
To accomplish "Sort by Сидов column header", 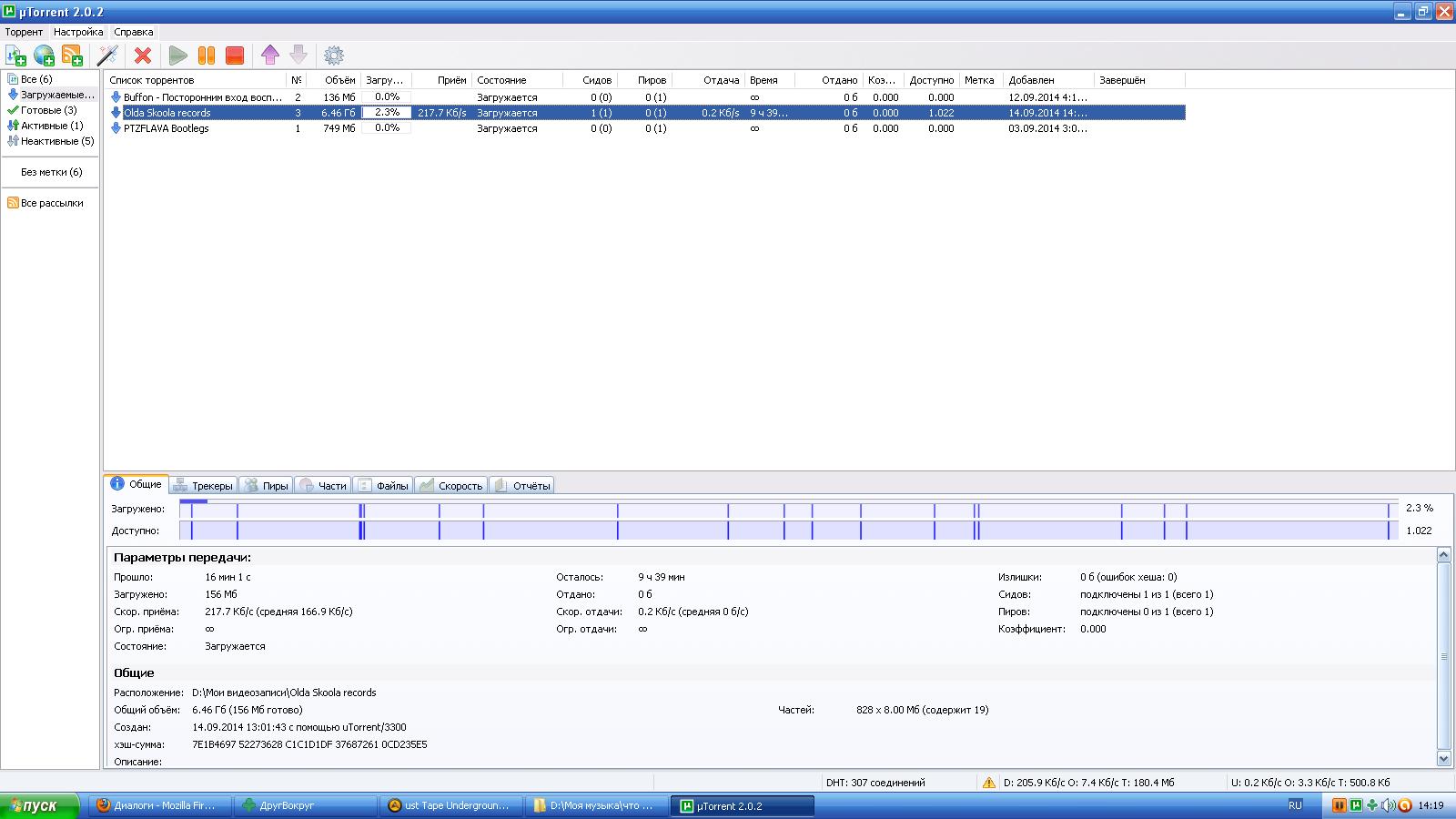I will coord(590,80).
